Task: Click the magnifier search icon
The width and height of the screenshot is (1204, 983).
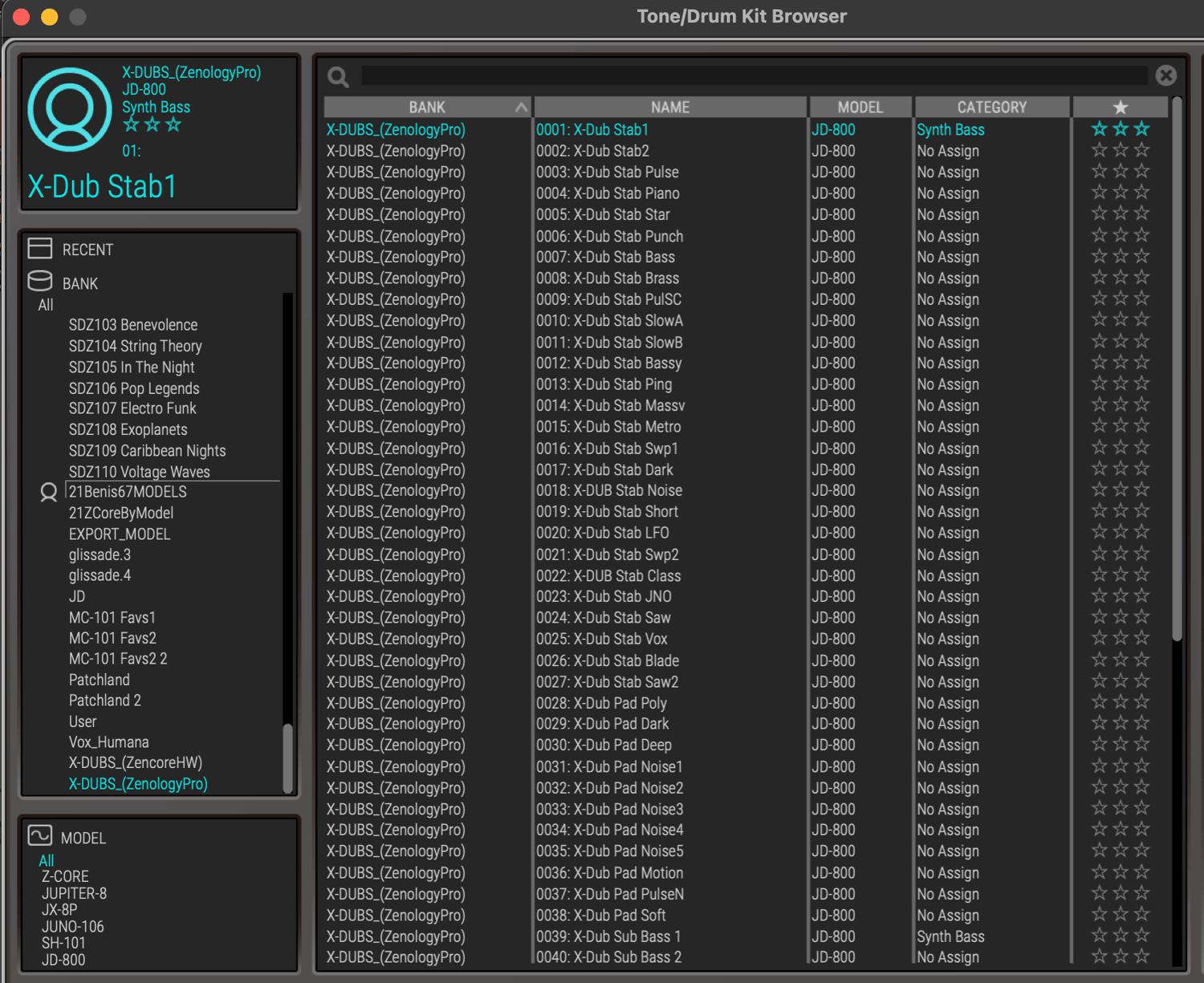Action: pos(338,77)
